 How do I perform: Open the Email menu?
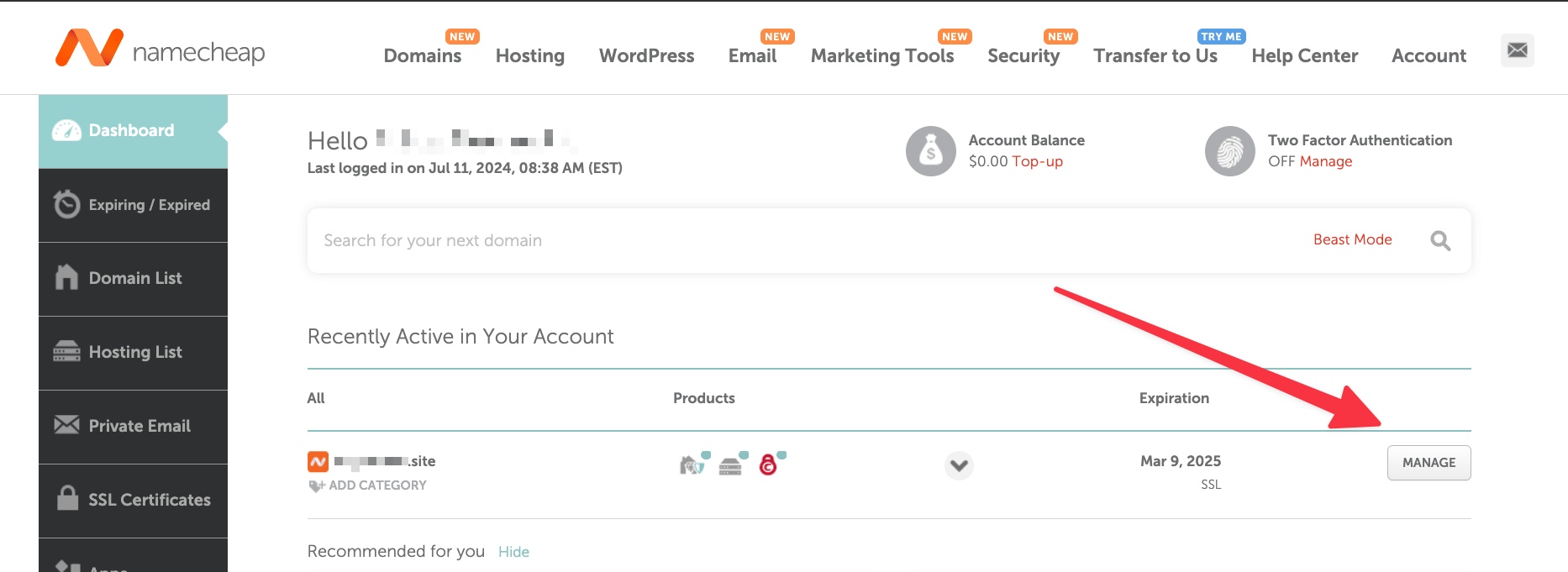click(x=752, y=55)
